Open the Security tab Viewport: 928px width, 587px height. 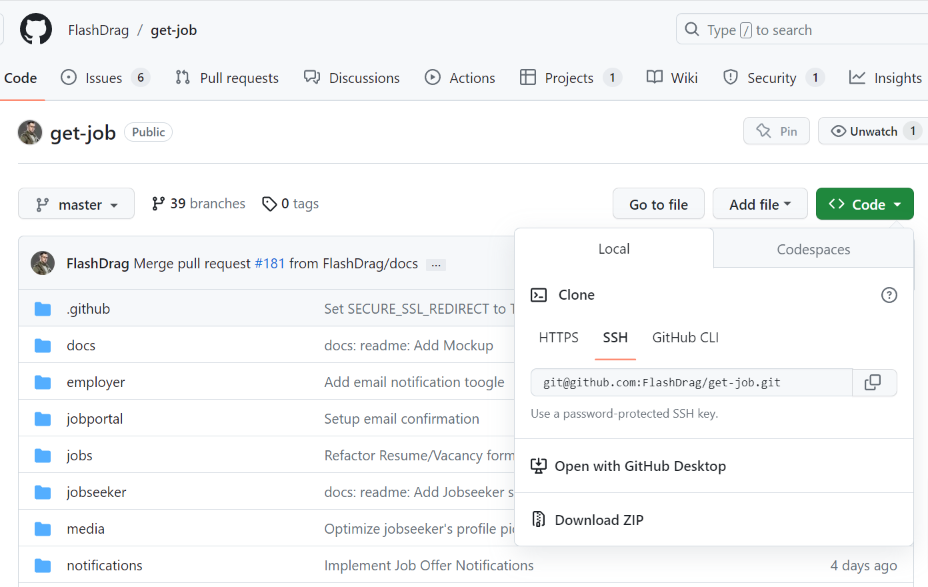point(773,78)
